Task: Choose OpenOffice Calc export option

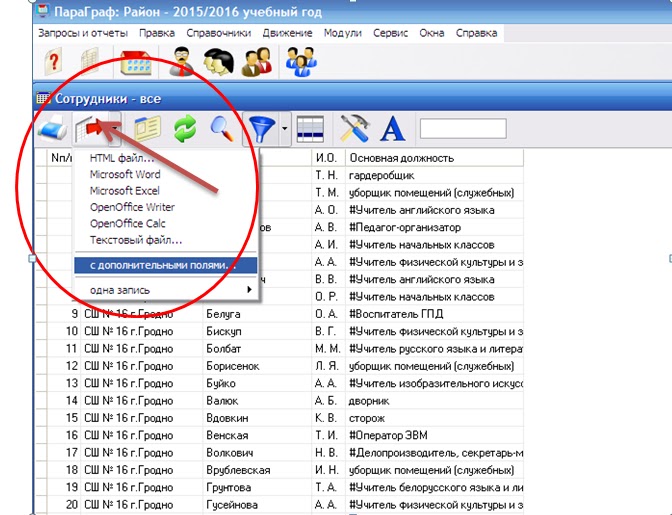Action: point(166,223)
